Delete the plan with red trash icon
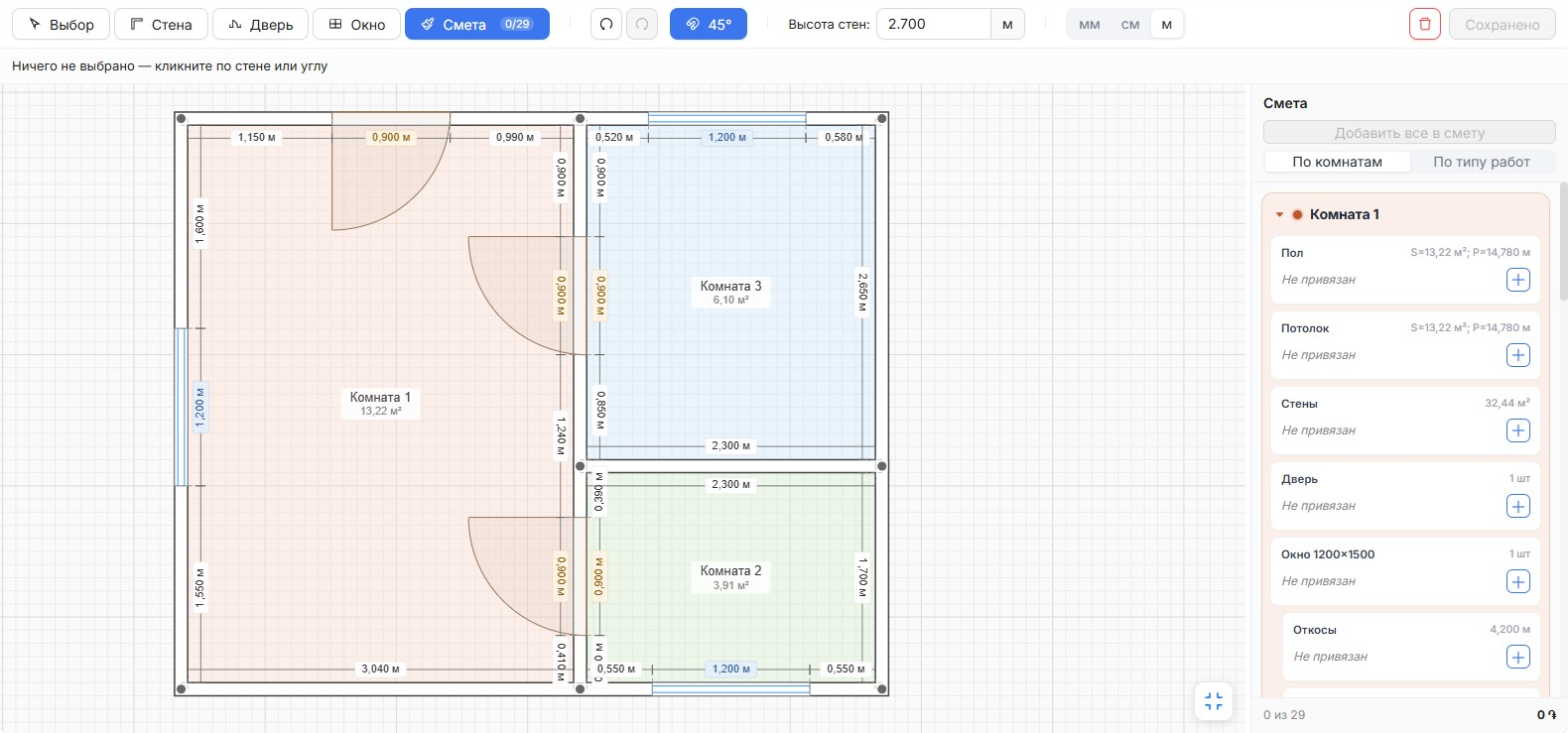This screenshot has width=1568, height=733. pos(1425,24)
